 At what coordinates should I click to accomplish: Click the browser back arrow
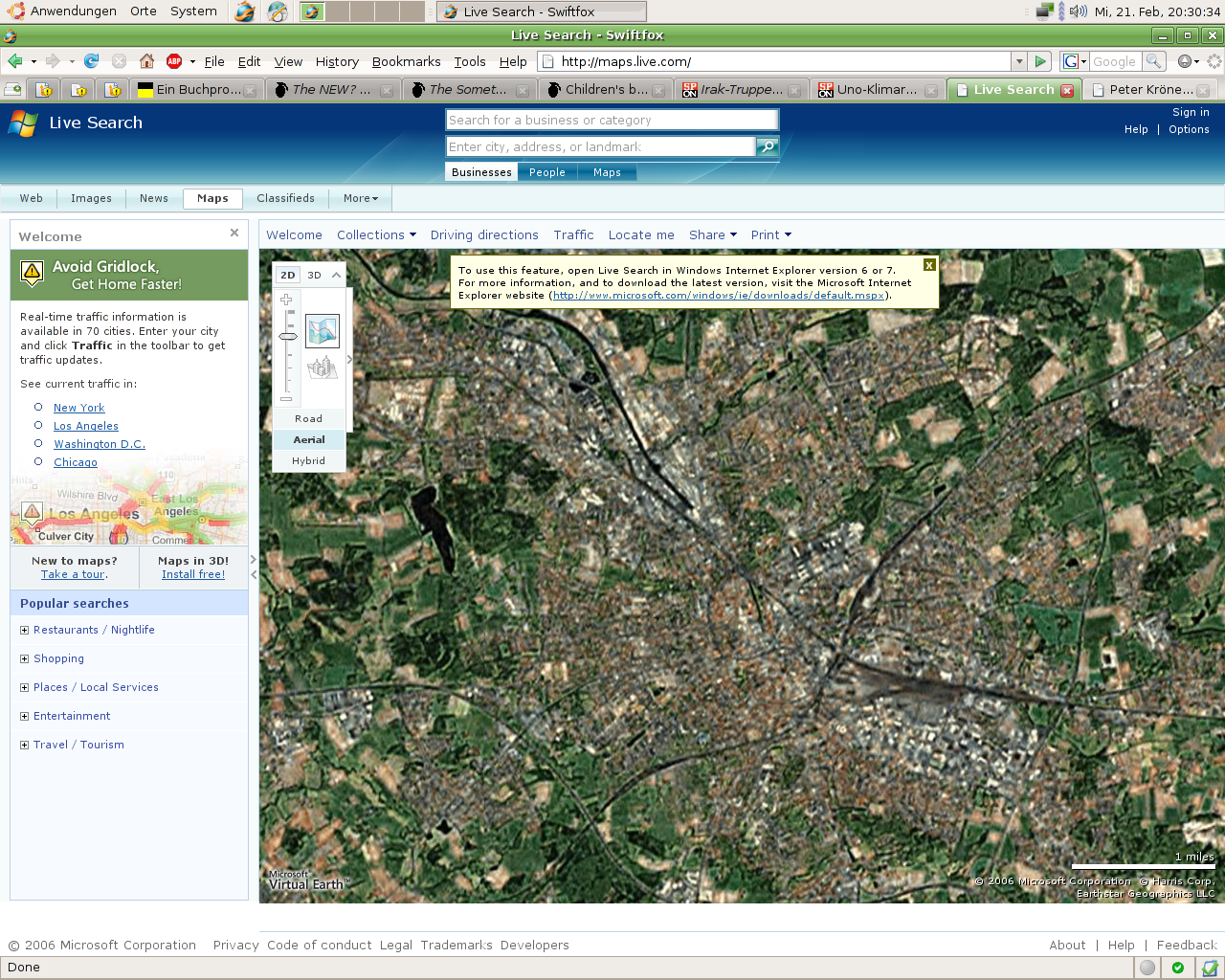[15, 61]
